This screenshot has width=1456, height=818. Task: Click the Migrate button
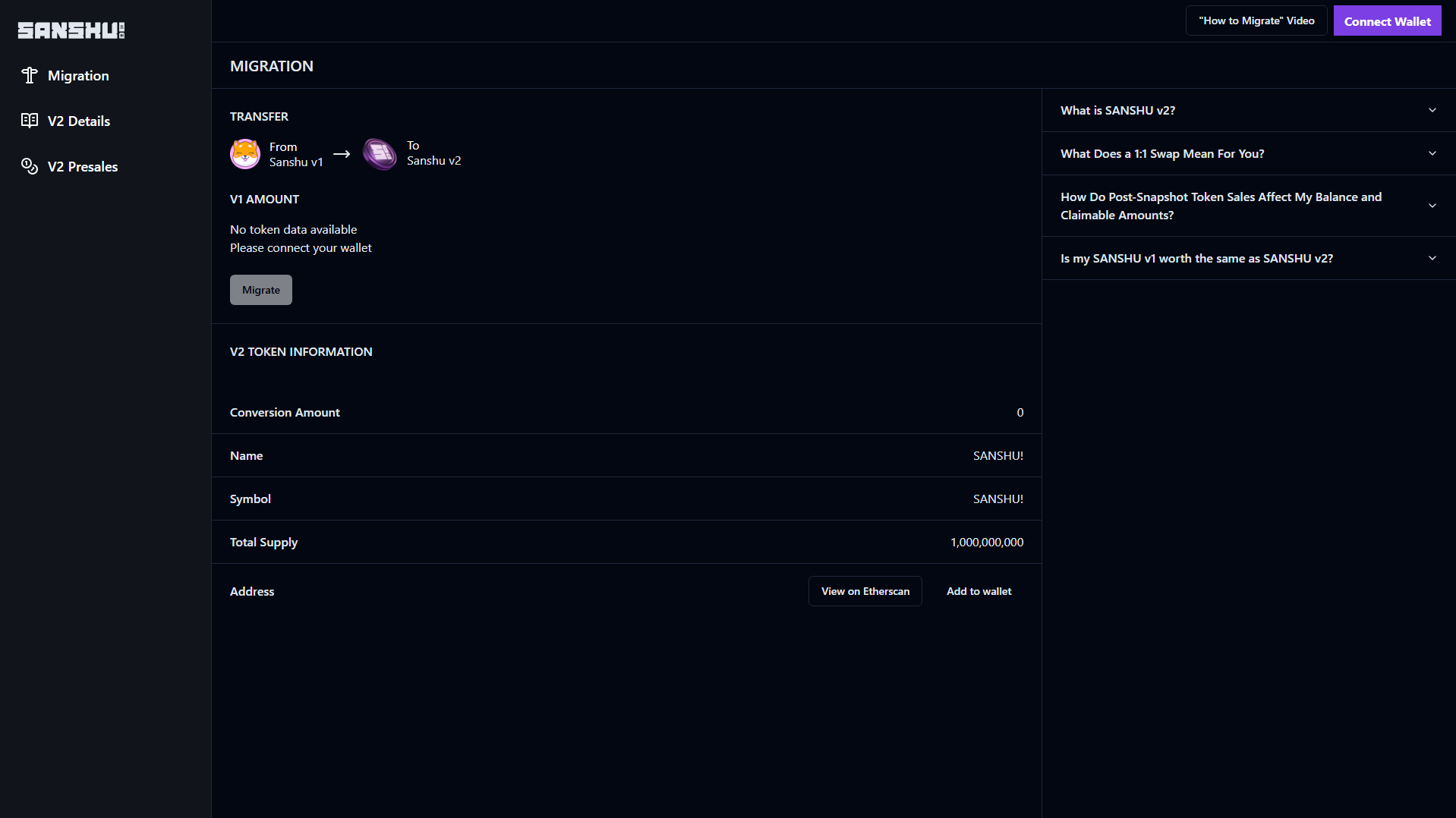261,290
